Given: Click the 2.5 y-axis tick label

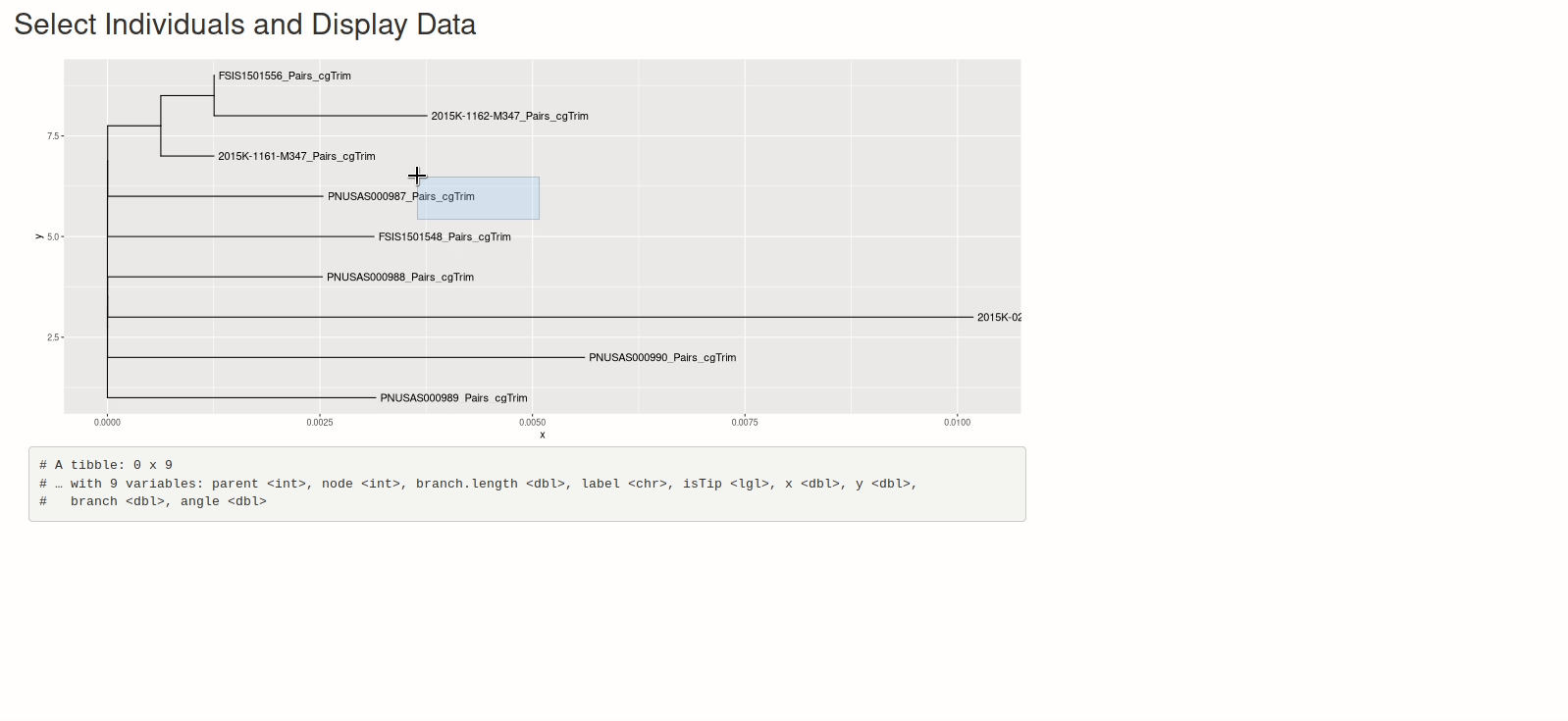Looking at the screenshot, I should pyautogui.click(x=53, y=337).
